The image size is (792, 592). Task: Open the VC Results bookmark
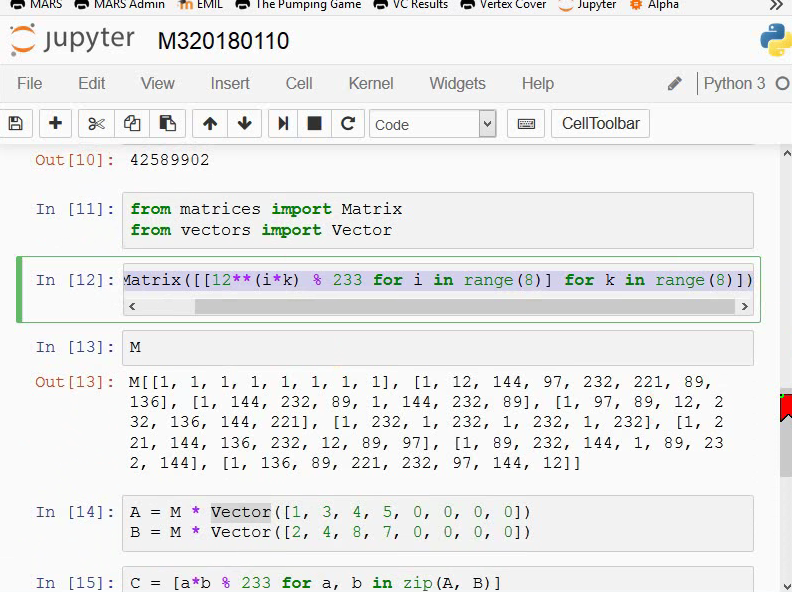point(411,5)
